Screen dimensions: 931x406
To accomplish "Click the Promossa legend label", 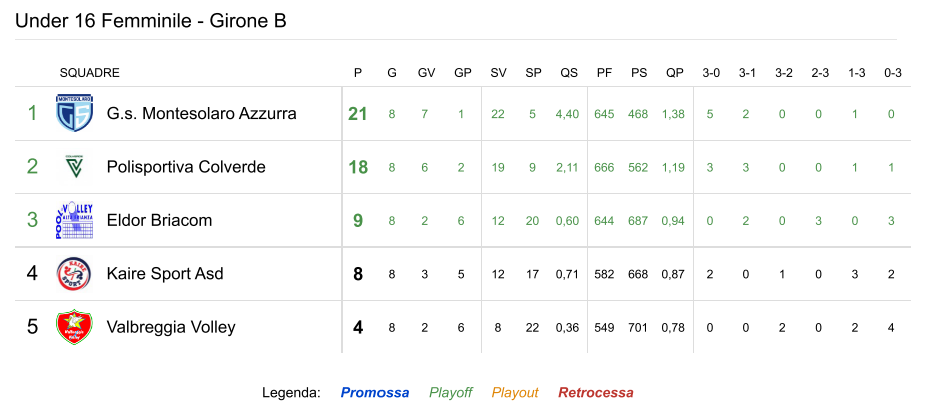I will [375, 392].
